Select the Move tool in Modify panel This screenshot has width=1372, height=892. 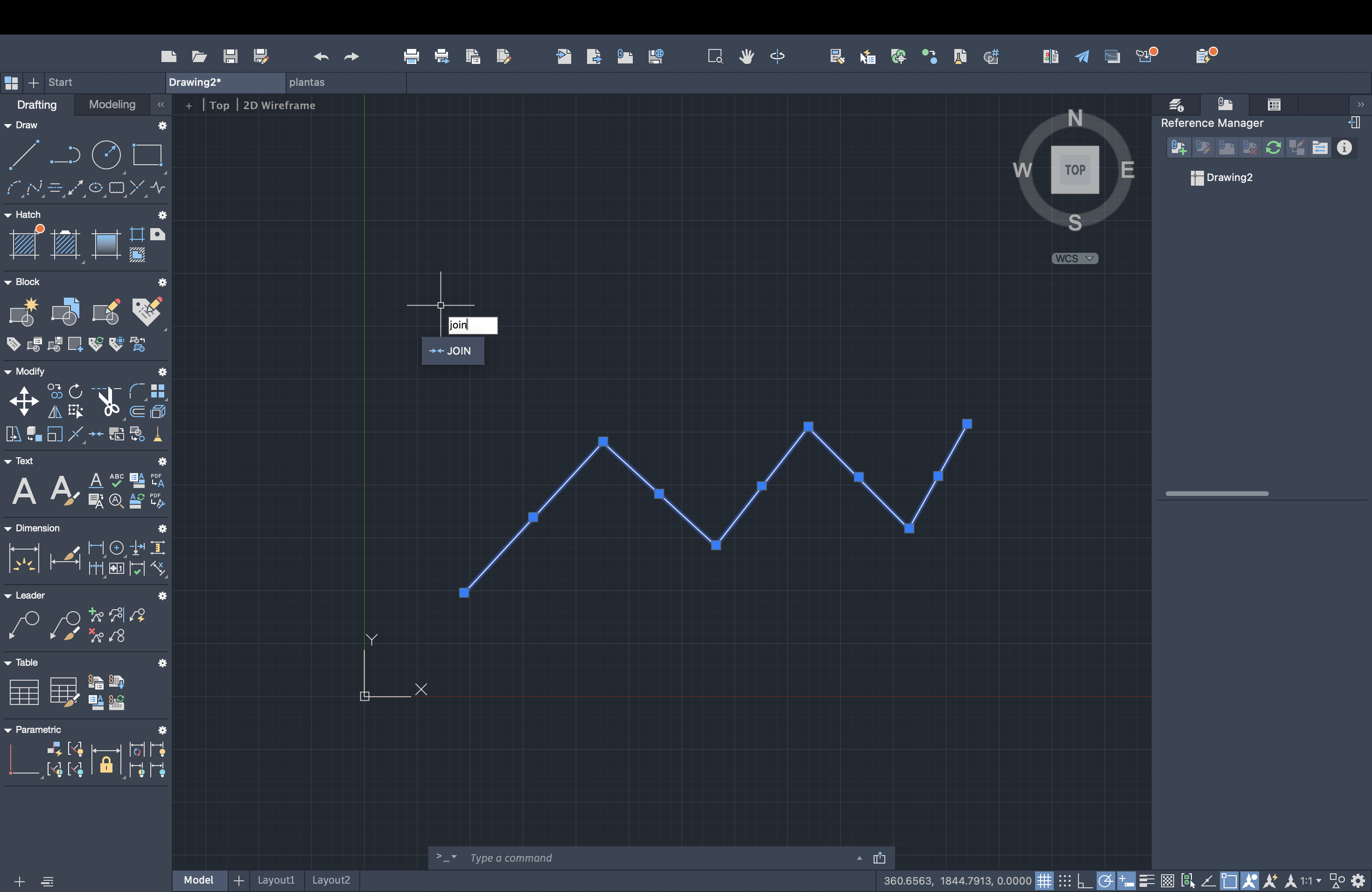tap(24, 402)
